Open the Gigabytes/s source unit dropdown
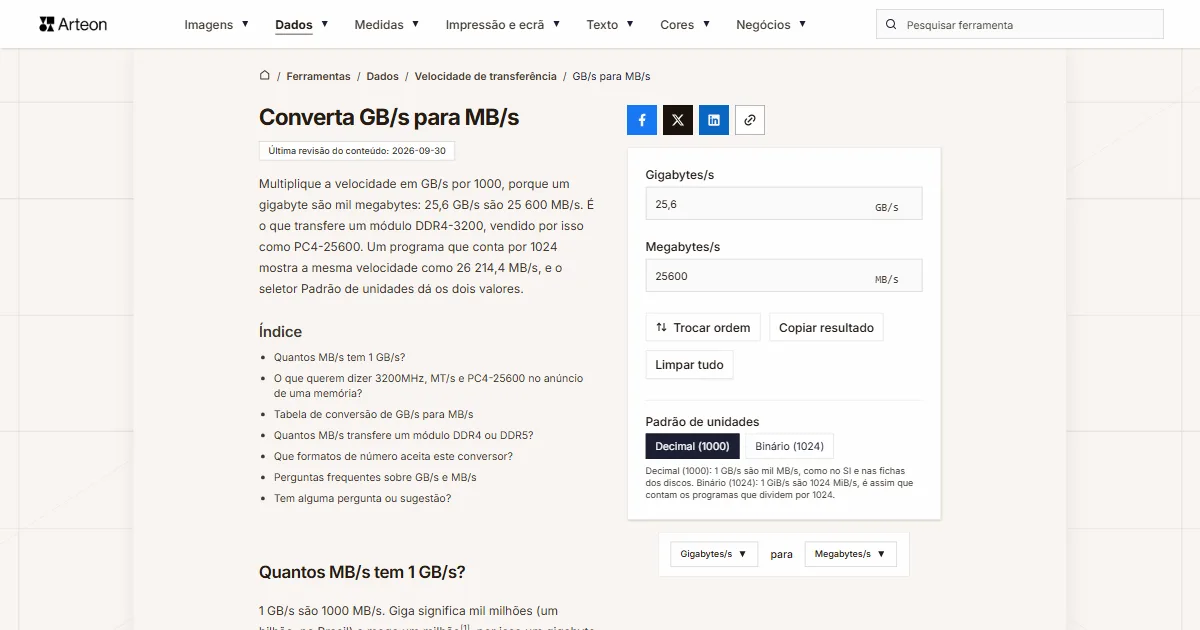1200x630 pixels. click(x=714, y=554)
